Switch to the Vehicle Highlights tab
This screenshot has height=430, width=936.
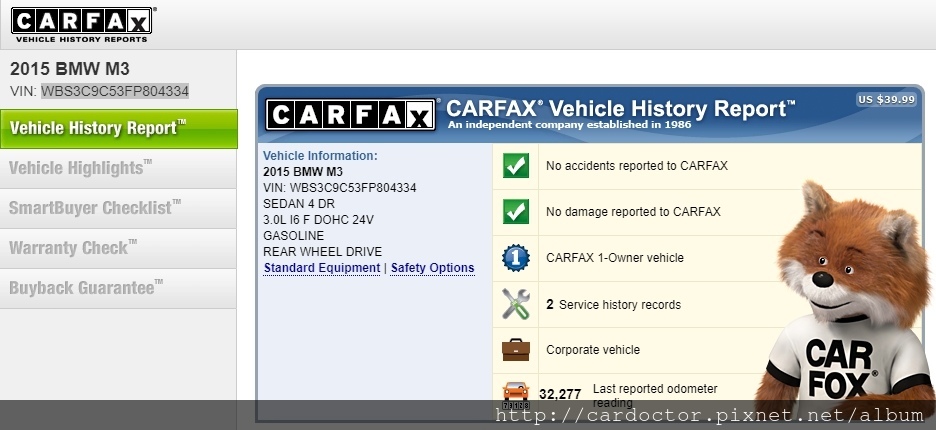[x=119, y=168]
